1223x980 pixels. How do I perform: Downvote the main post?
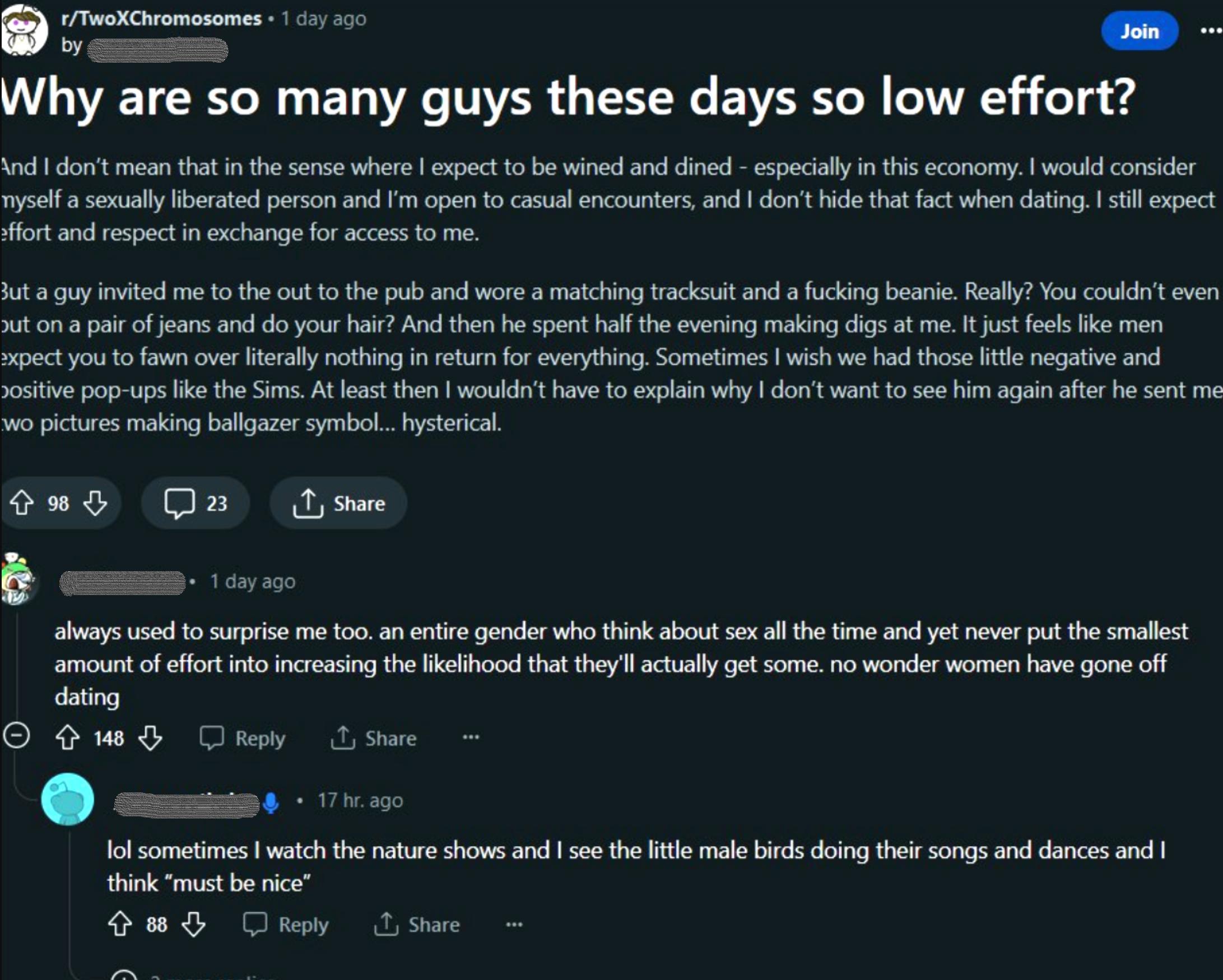pos(95,503)
